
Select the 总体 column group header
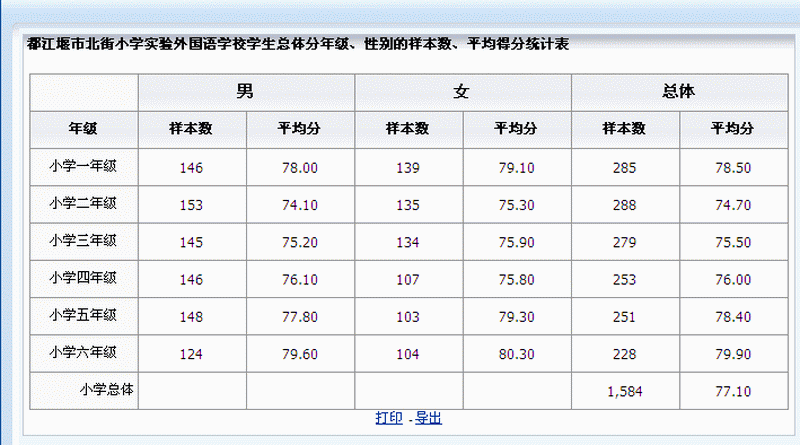pos(678,91)
